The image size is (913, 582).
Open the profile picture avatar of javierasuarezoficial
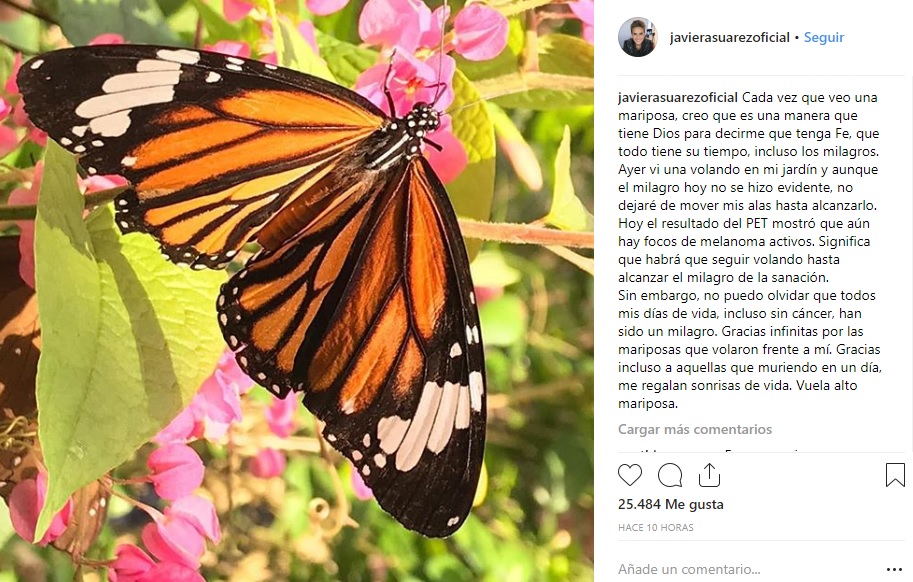coord(637,37)
